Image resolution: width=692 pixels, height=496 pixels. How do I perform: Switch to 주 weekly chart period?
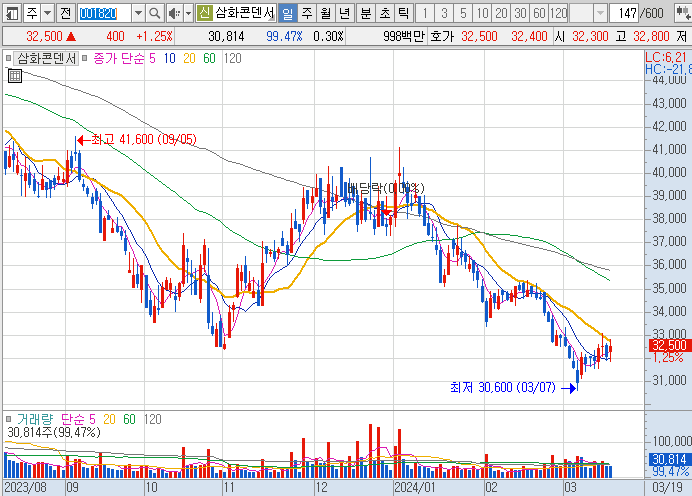[307, 13]
